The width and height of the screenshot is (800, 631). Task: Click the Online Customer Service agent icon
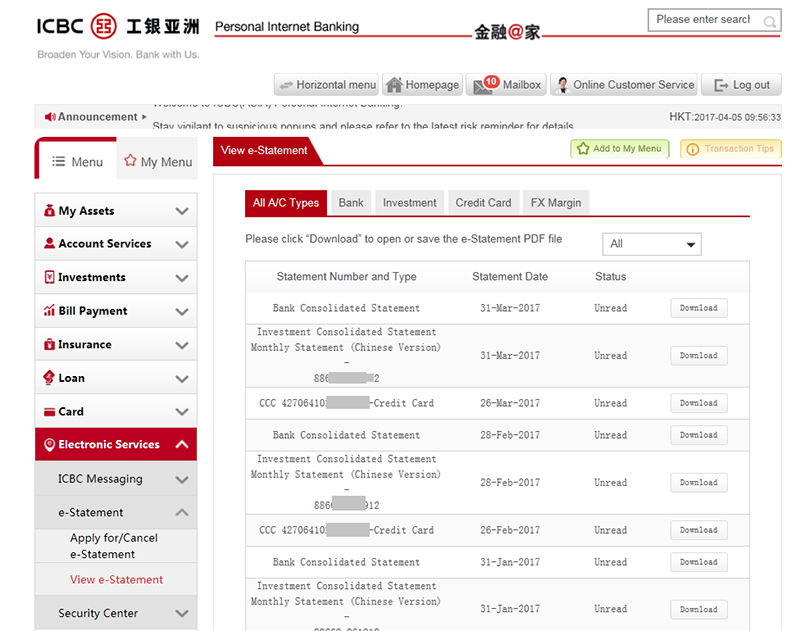click(x=563, y=85)
